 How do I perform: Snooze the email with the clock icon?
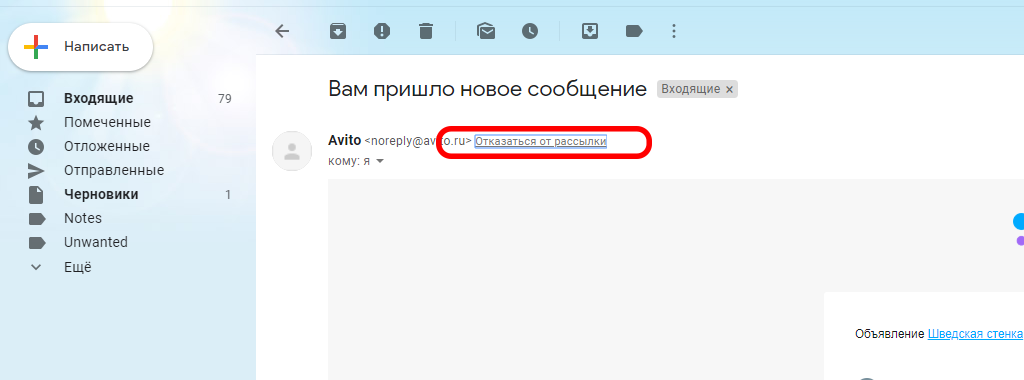(x=530, y=31)
